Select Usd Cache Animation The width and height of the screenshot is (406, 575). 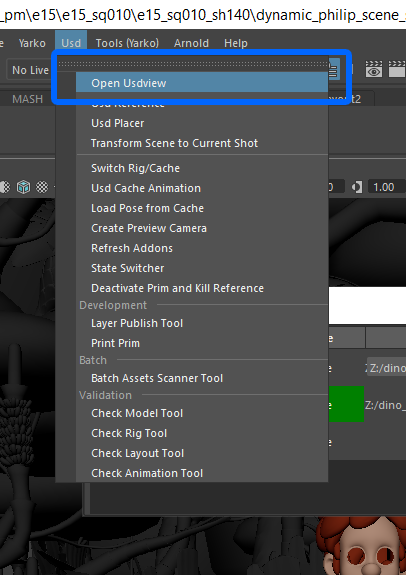point(202,188)
